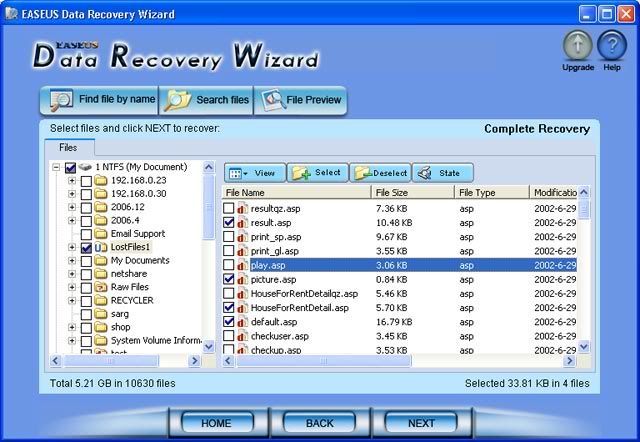
Task: Switch to the Files tab
Action: (x=69, y=147)
